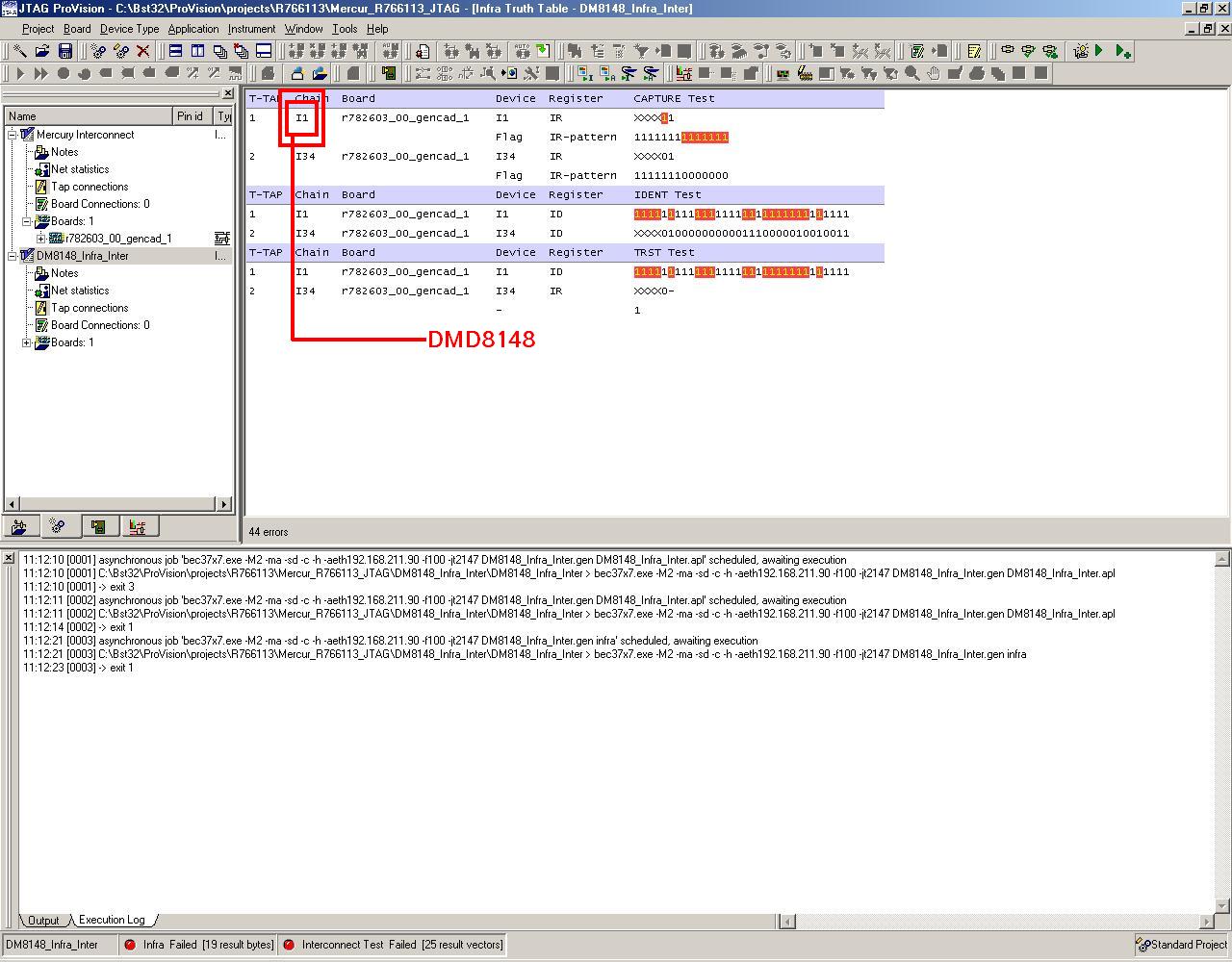Click the log scroll up arrow

(1223, 558)
